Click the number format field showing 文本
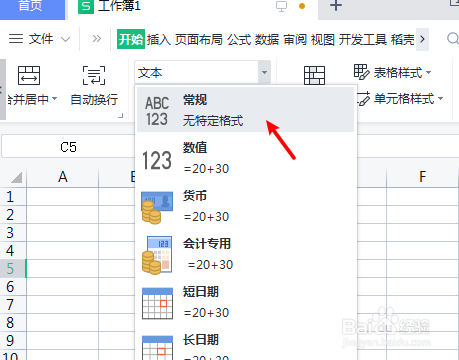 coord(197,72)
